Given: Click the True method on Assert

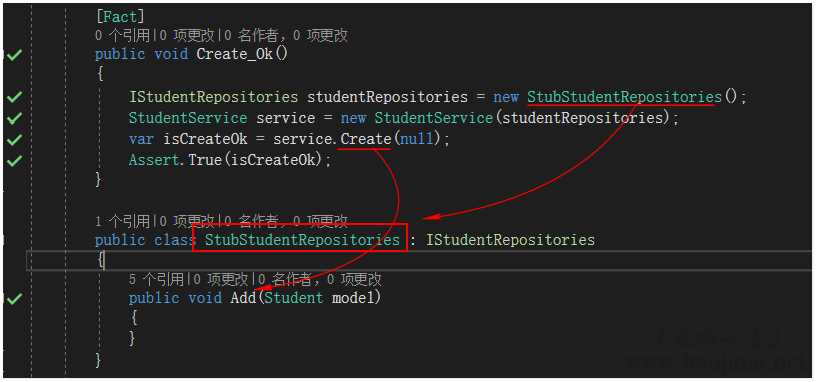Looking at the screenshot, I should tap(205, 160).
